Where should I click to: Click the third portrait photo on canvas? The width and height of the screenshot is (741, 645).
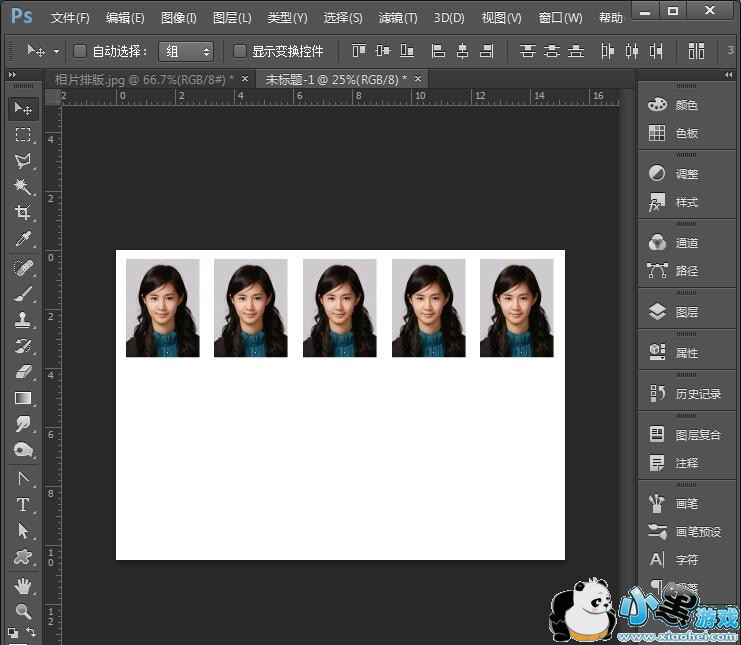point(339,308)
